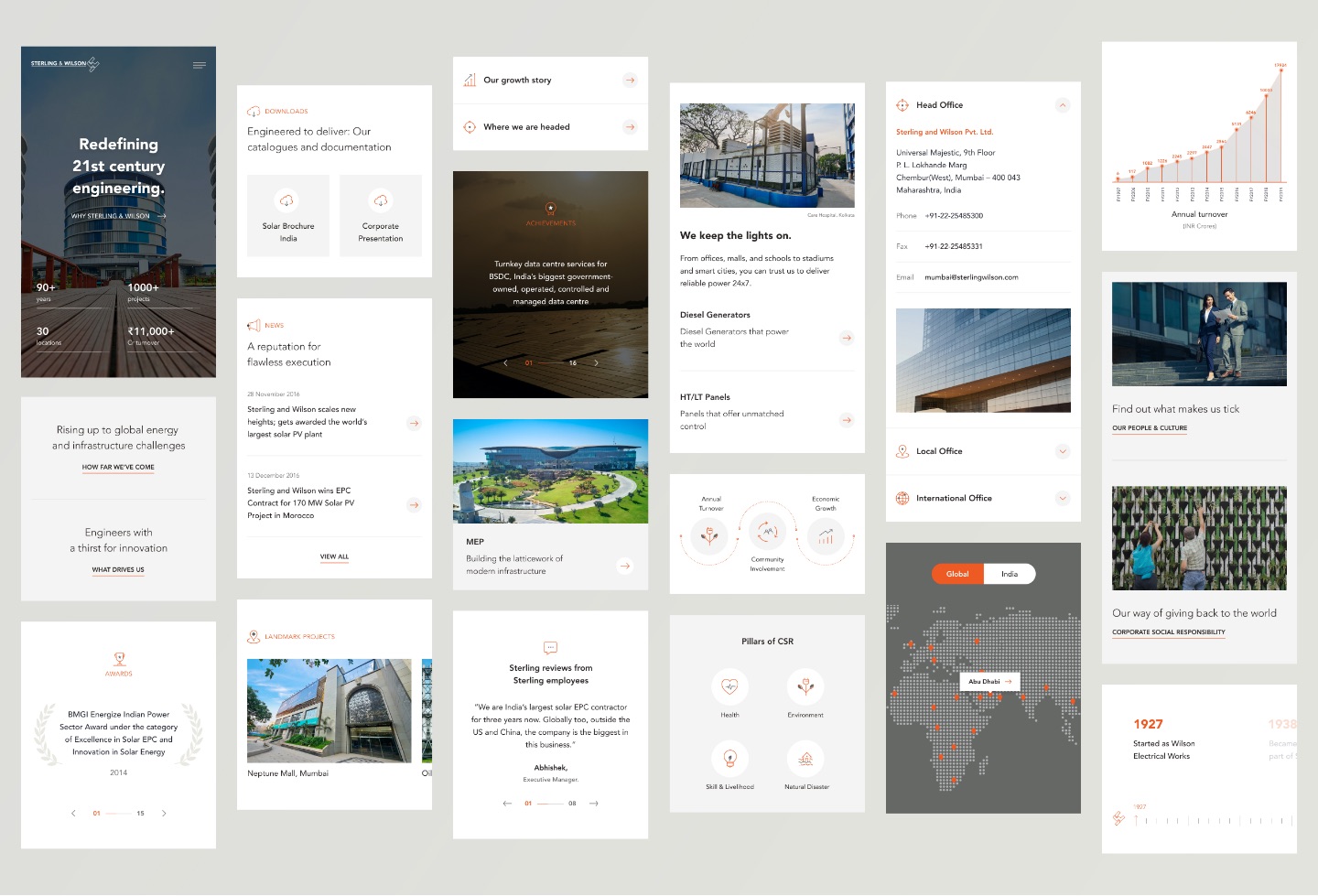Choose the Skill & Livelihood icon
The image size is (1318, 896).
point(729,759)
